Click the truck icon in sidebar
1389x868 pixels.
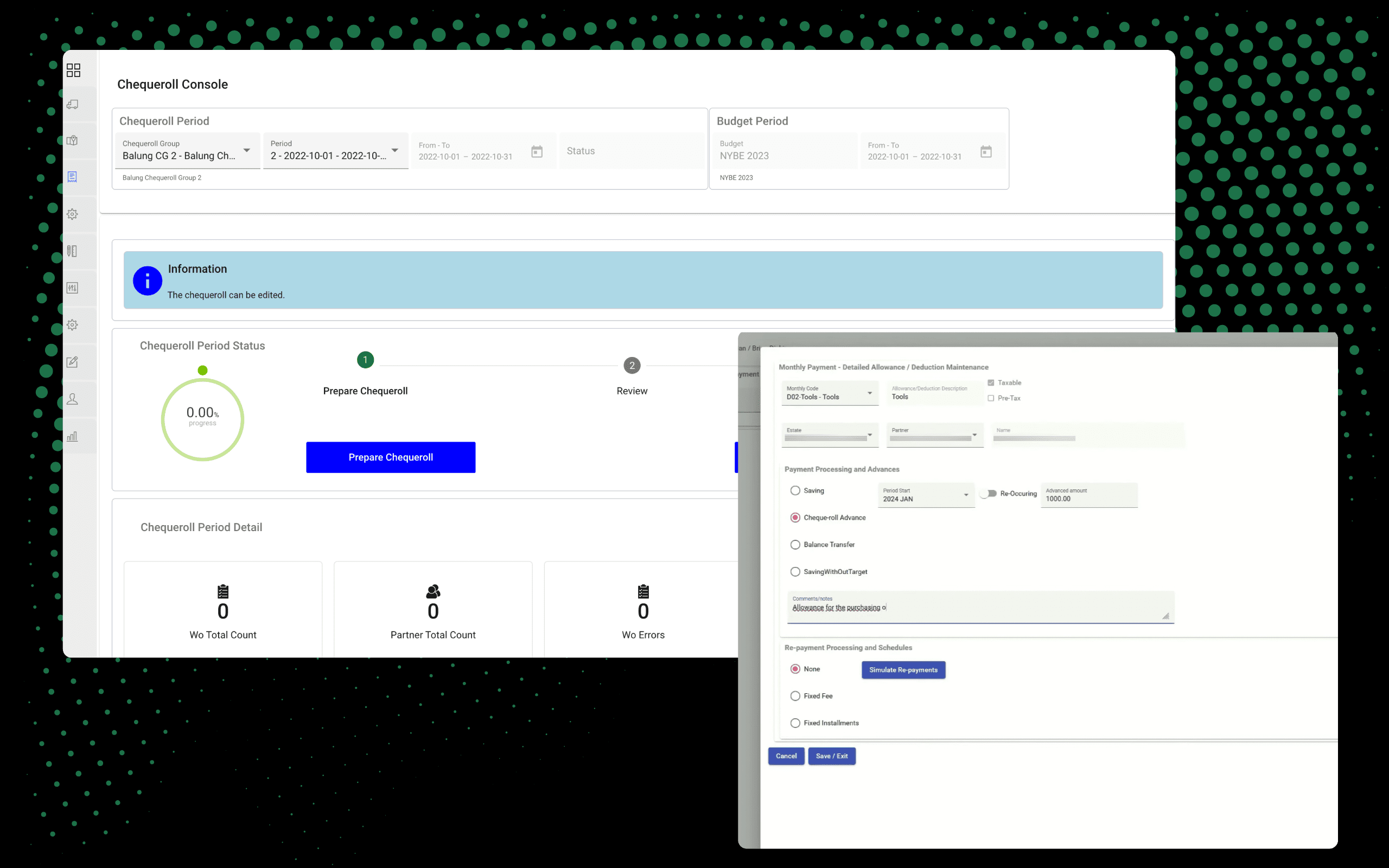[x=72, y=105]
